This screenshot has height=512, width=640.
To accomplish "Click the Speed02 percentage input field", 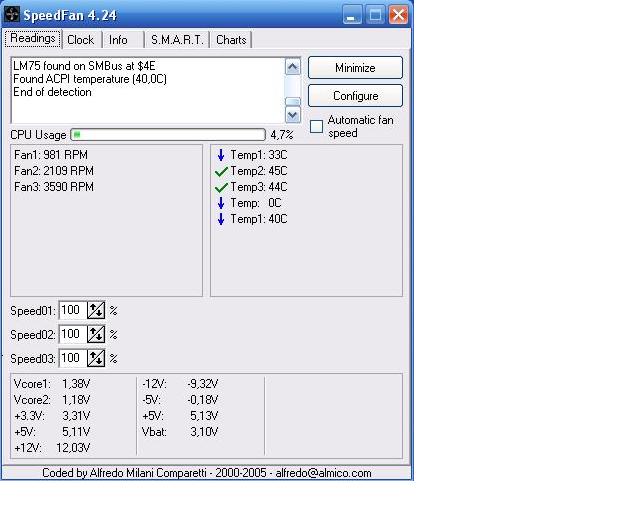I will (73, 334).
